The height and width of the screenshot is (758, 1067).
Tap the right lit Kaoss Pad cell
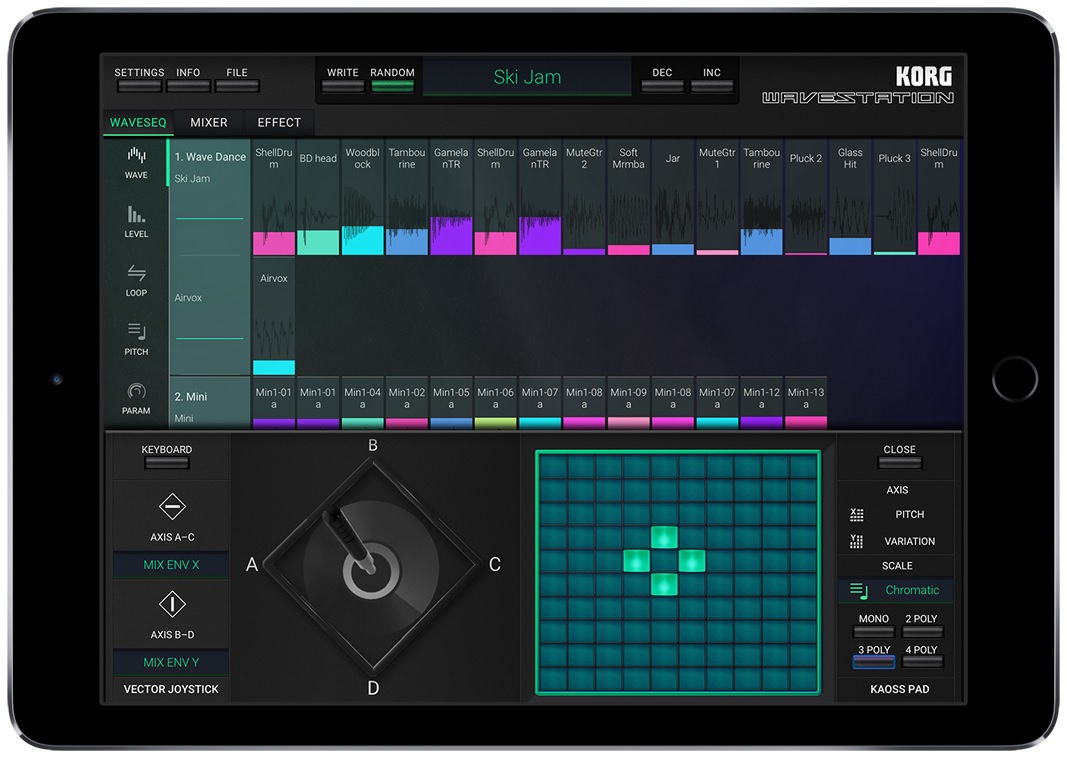click(x=692, y=561)
